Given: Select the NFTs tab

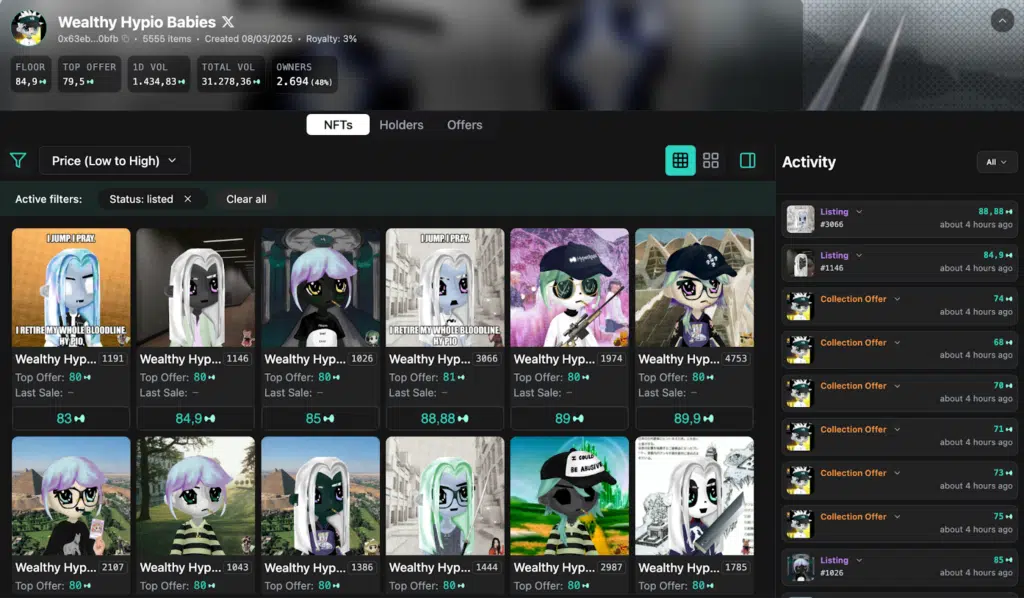Looking at the screenshot, I should (338, 125).
